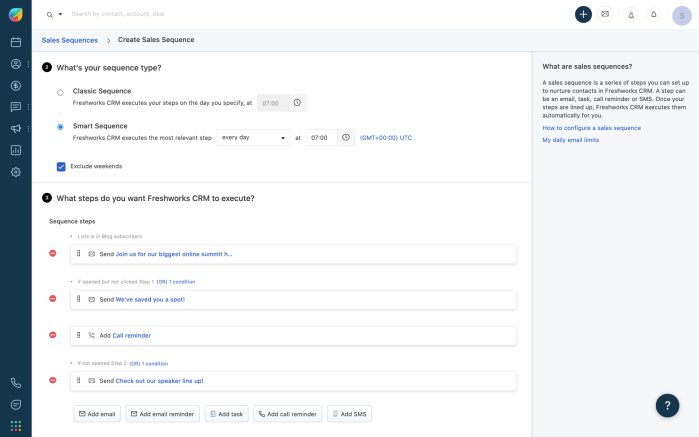This screenshot has width=699, height=437.
Task: Click the (GMT+00:00) UTC timezone link
Action: (386, 138)
